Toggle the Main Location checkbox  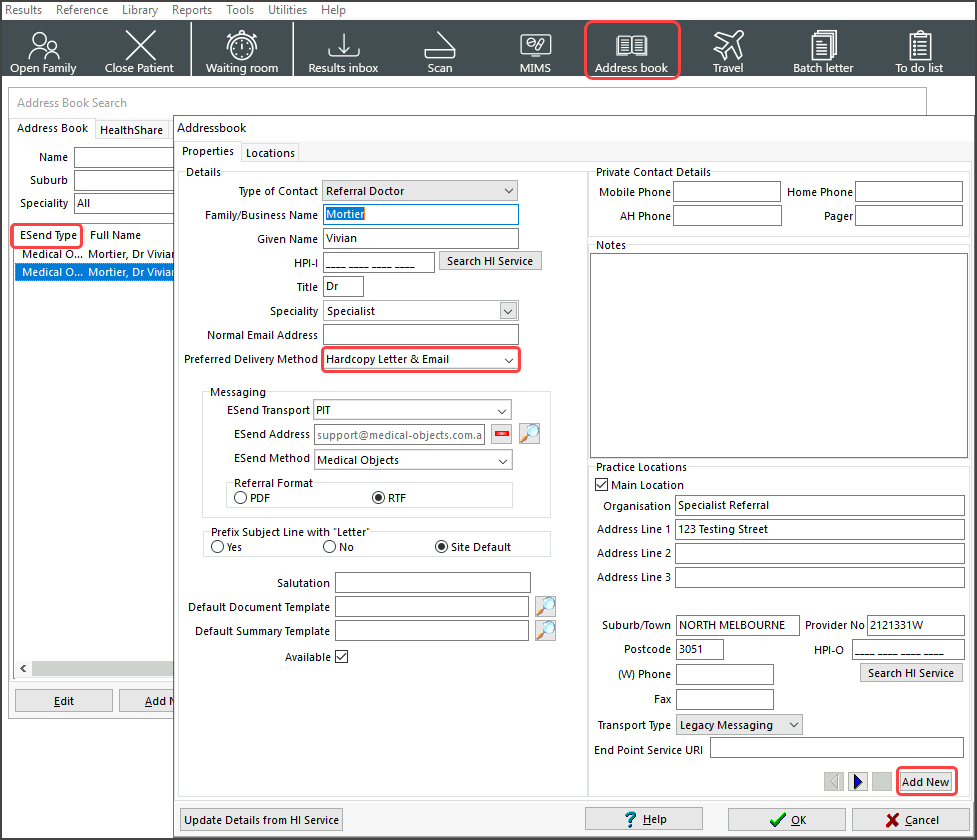601,485
